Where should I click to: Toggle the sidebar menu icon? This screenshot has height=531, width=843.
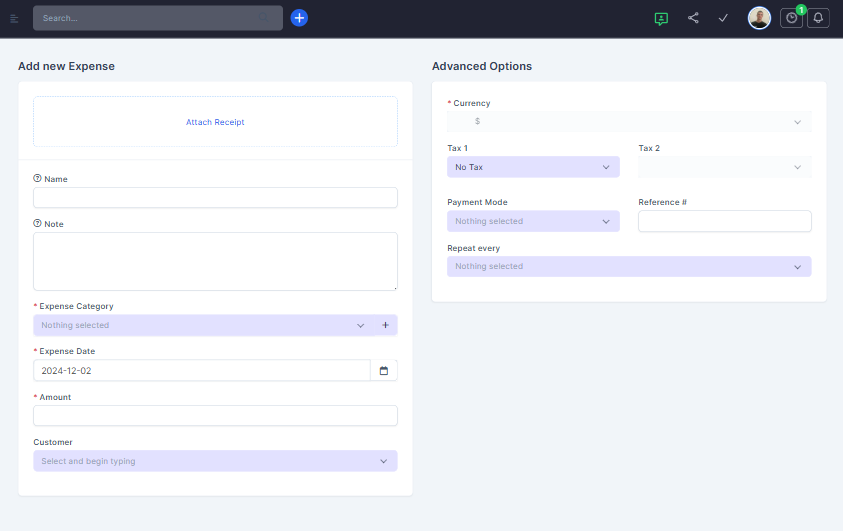14,18
